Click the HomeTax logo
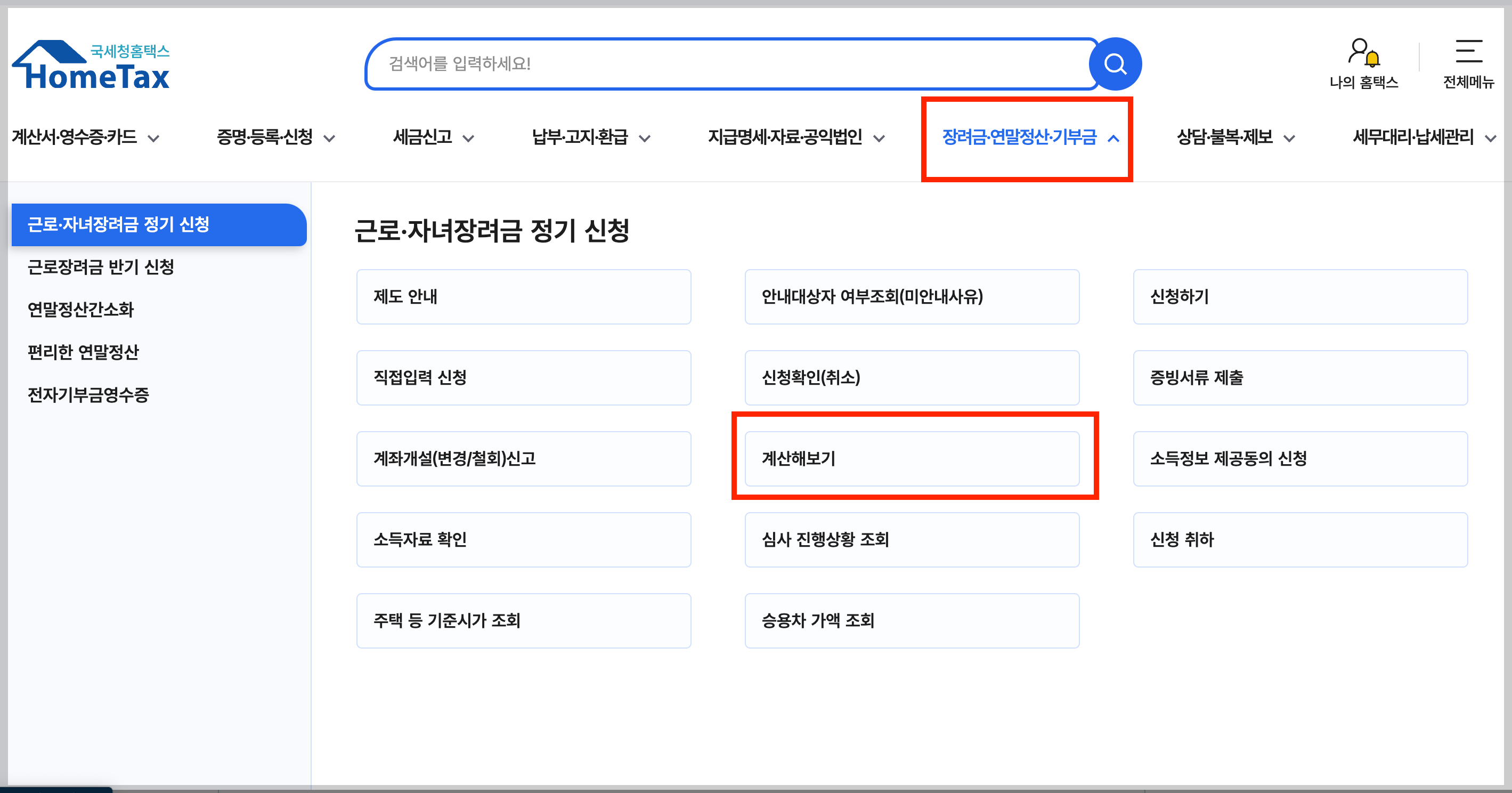This screenshot has height=793, width=1512. point(91,66)
